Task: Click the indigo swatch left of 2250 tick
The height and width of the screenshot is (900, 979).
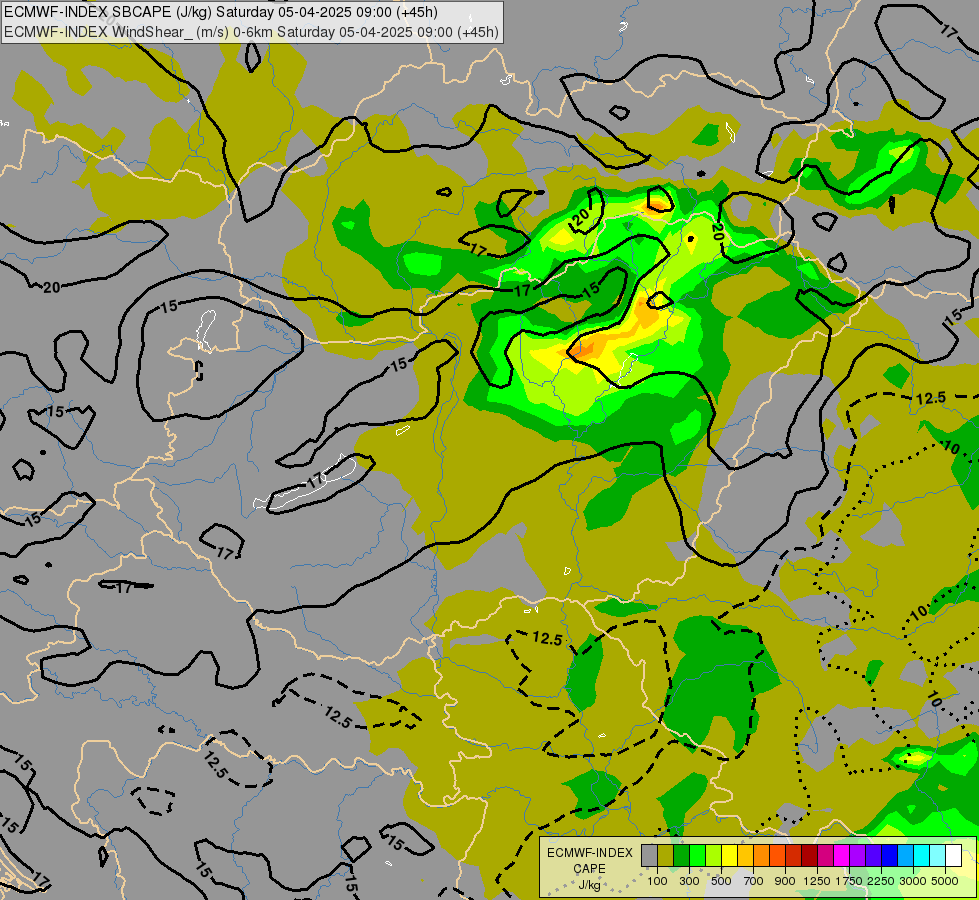Action: tap(873, 855)
